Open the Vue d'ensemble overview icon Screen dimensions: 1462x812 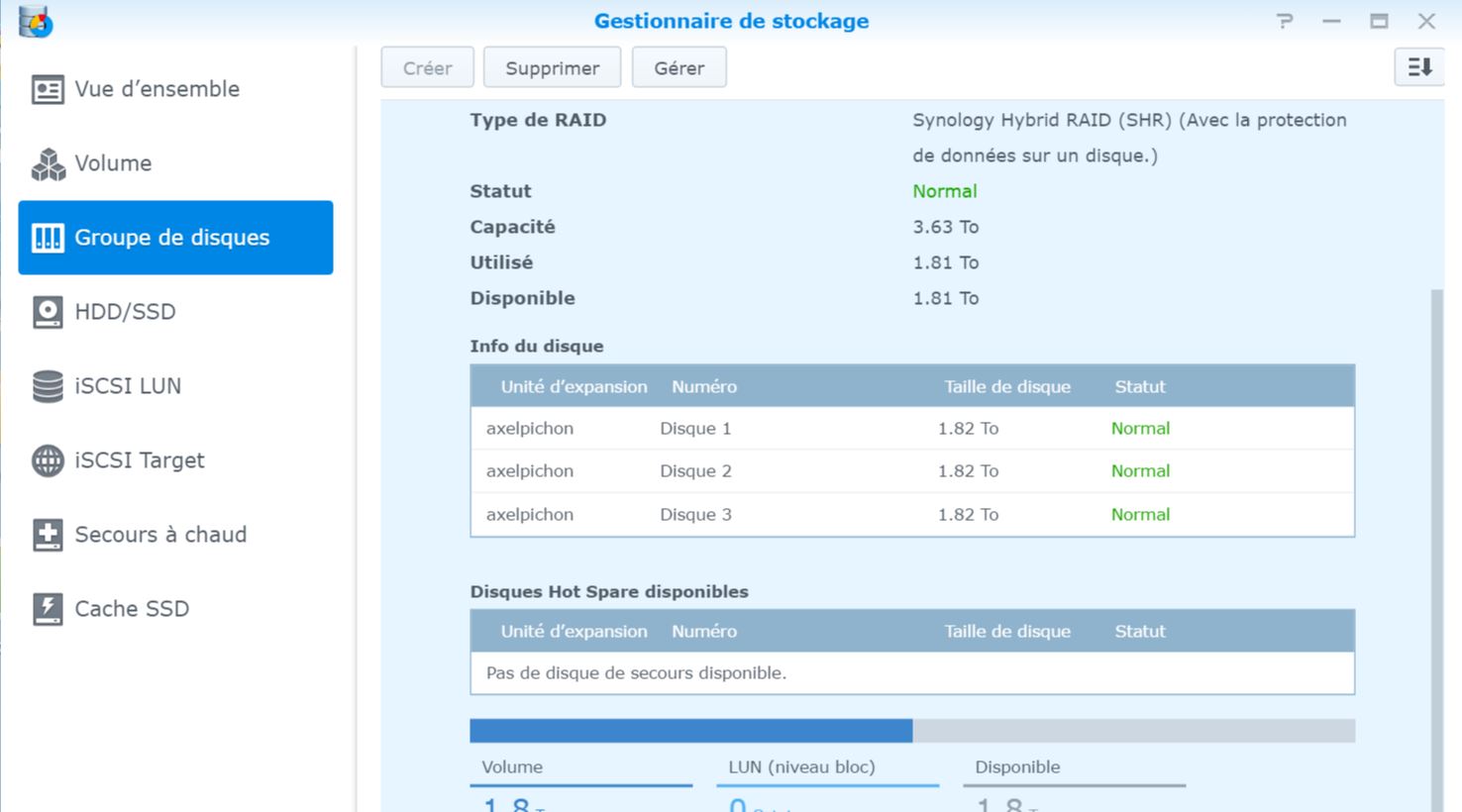click(48, 89)
